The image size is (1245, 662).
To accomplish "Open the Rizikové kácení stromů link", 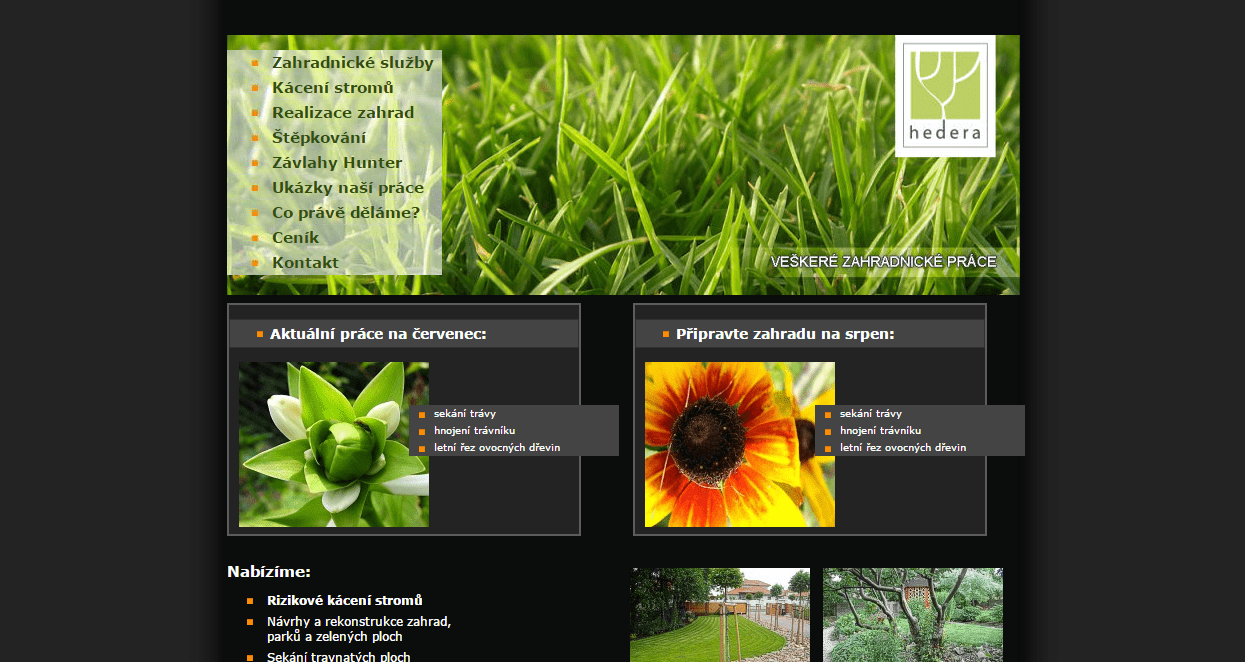I will coord(345,601).
